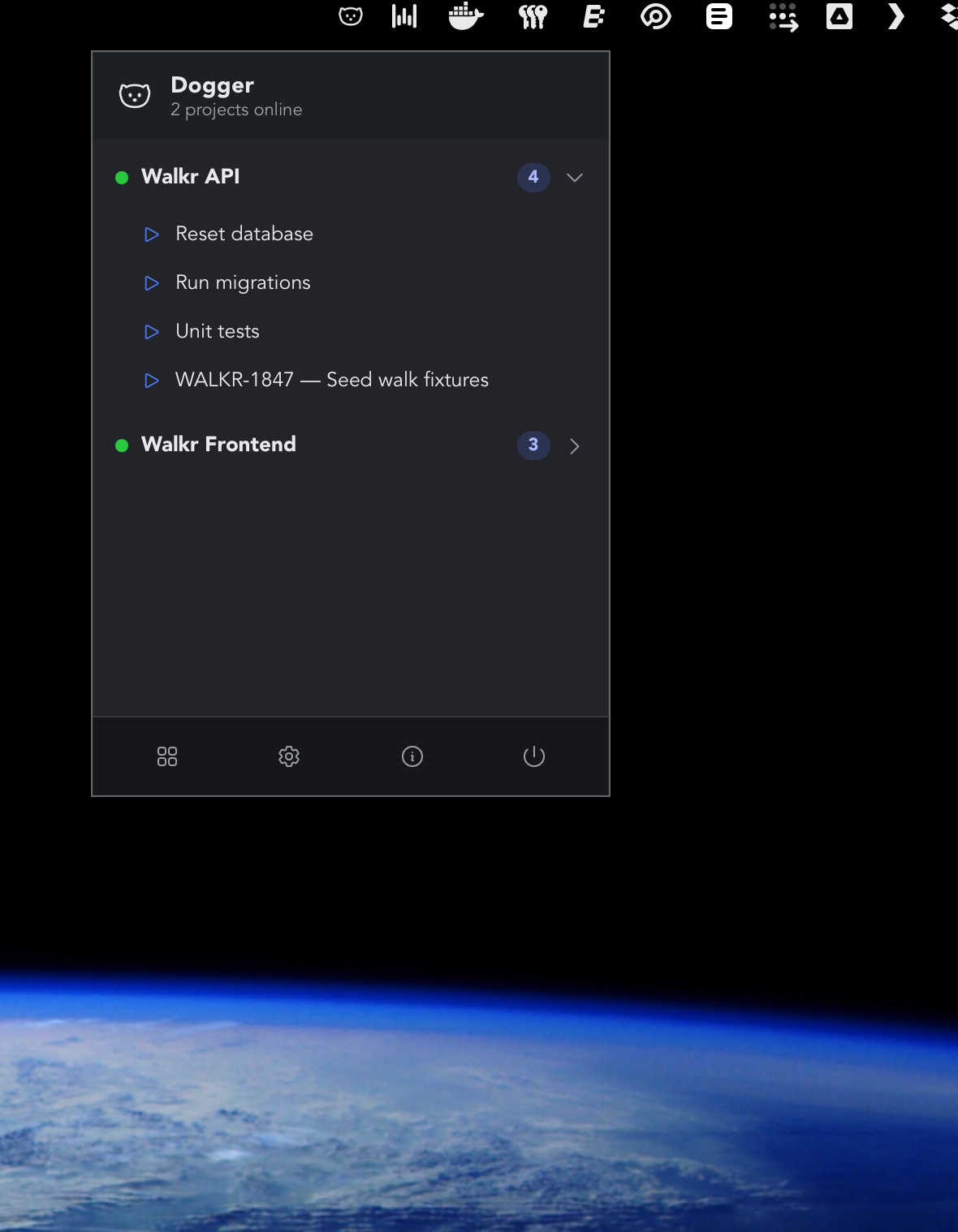Run the Run migrations task
958x1232 pixels.
(152, 283)
